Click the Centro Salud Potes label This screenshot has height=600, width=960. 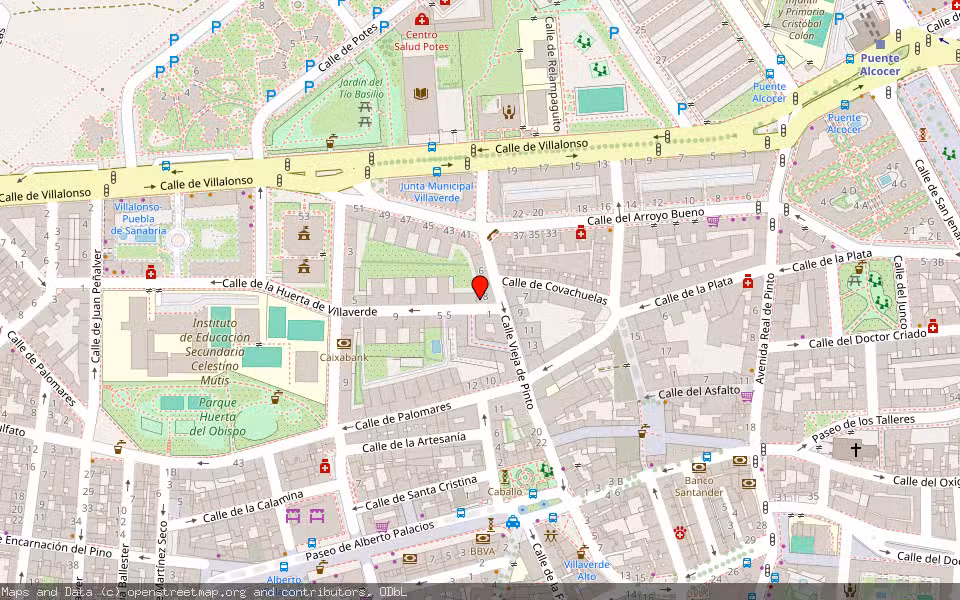tap(421, 40)
